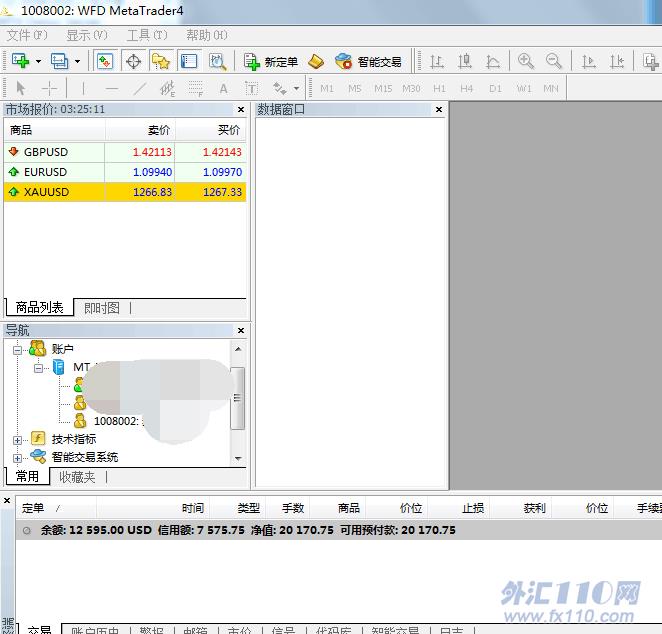Open the 文件 menu
This screenshot has width=662, height=634.
[27, 35]
